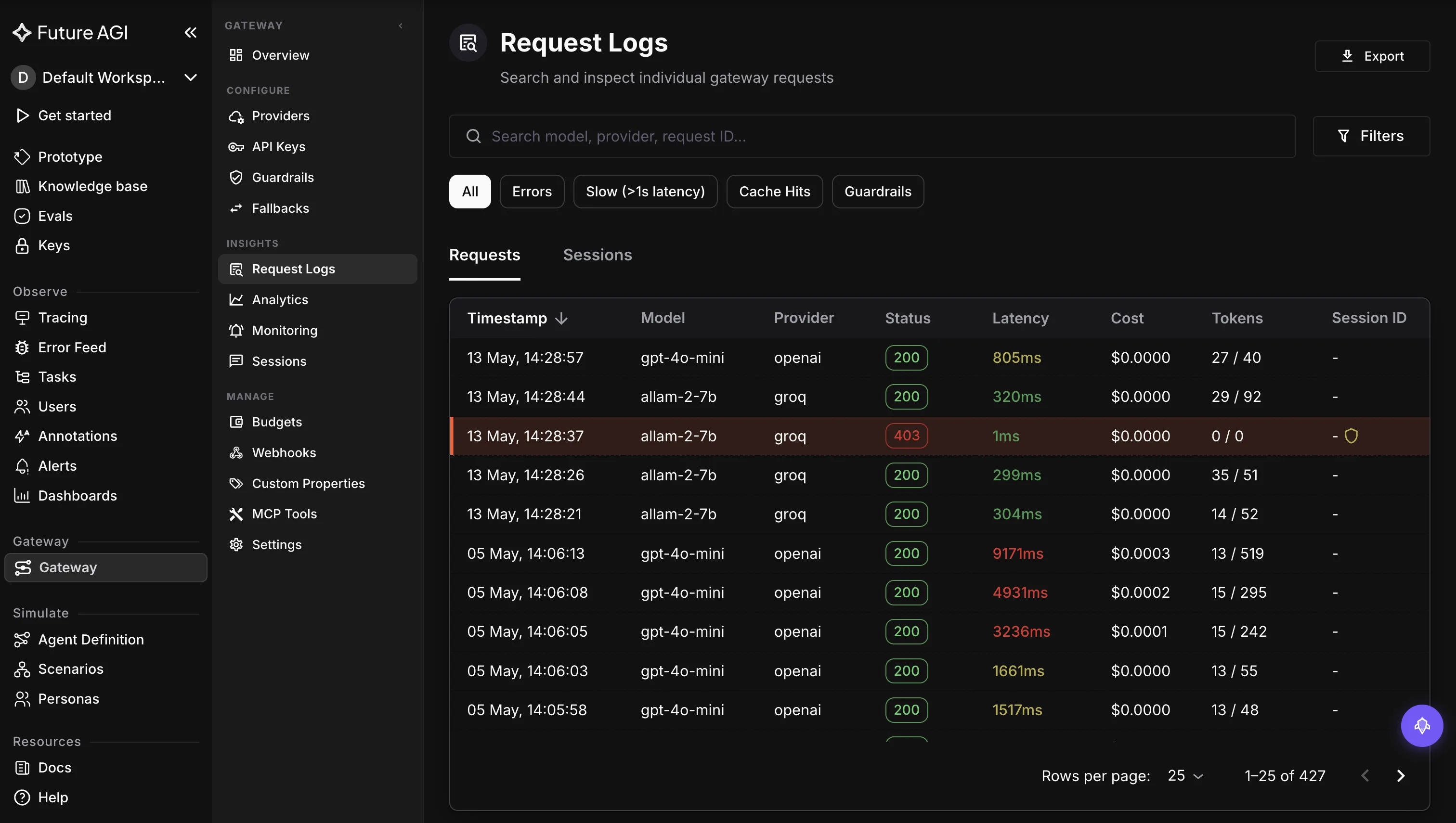Open Annotations
1456x823 pixels.
(78, 436)
